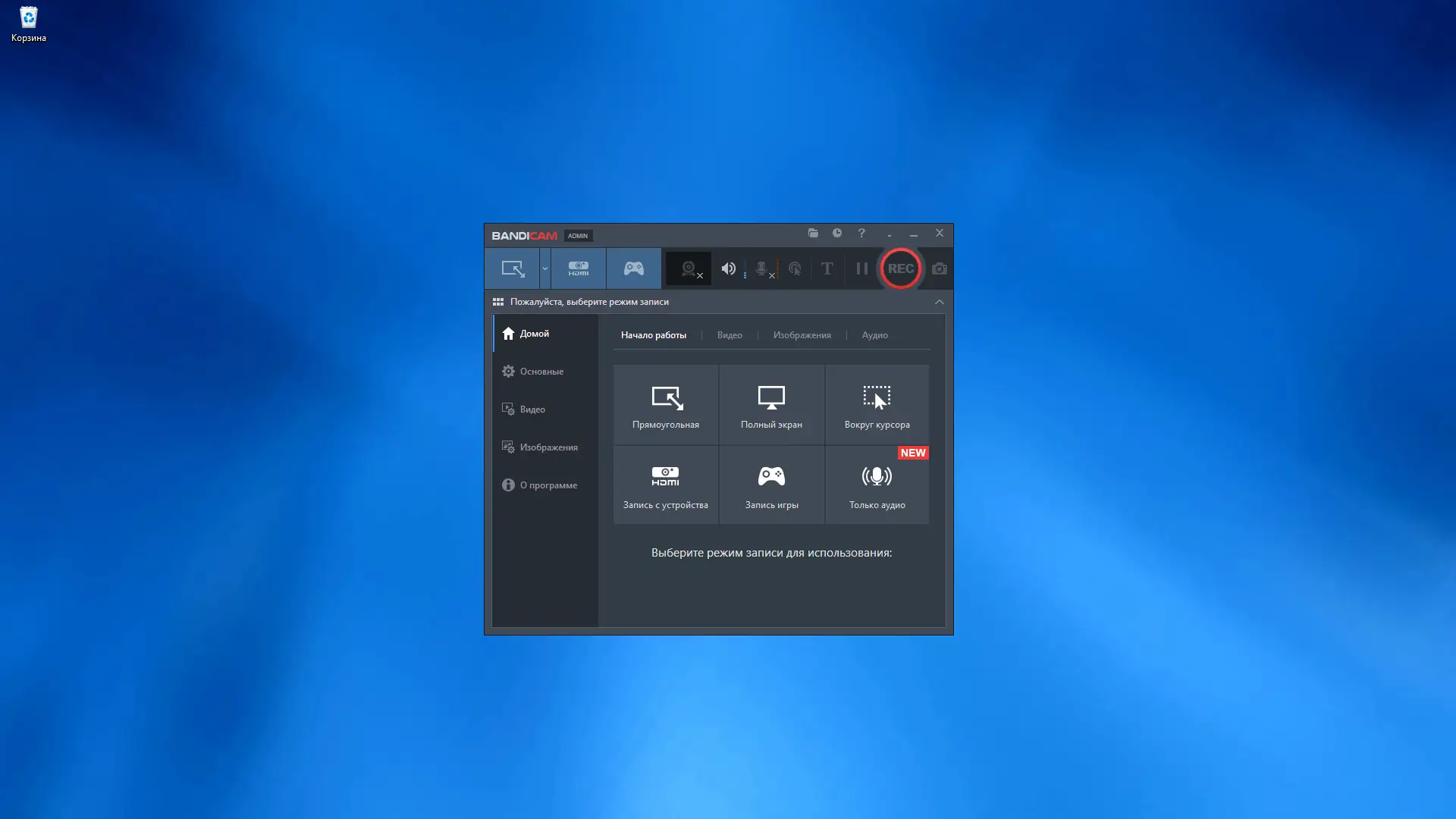Collapse the panel with the chevron arrow
Screen dimensions: 1456x819
click(940, 302)
